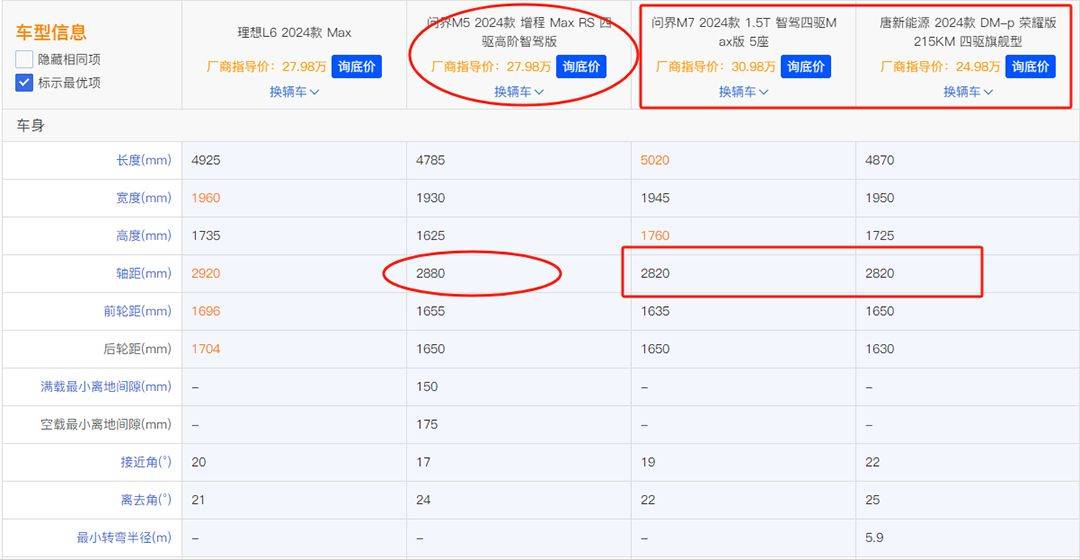Click the 最小转弯半径(m) link
Viewport: 1080px width, 559px height.
click(x=124, y=538)
